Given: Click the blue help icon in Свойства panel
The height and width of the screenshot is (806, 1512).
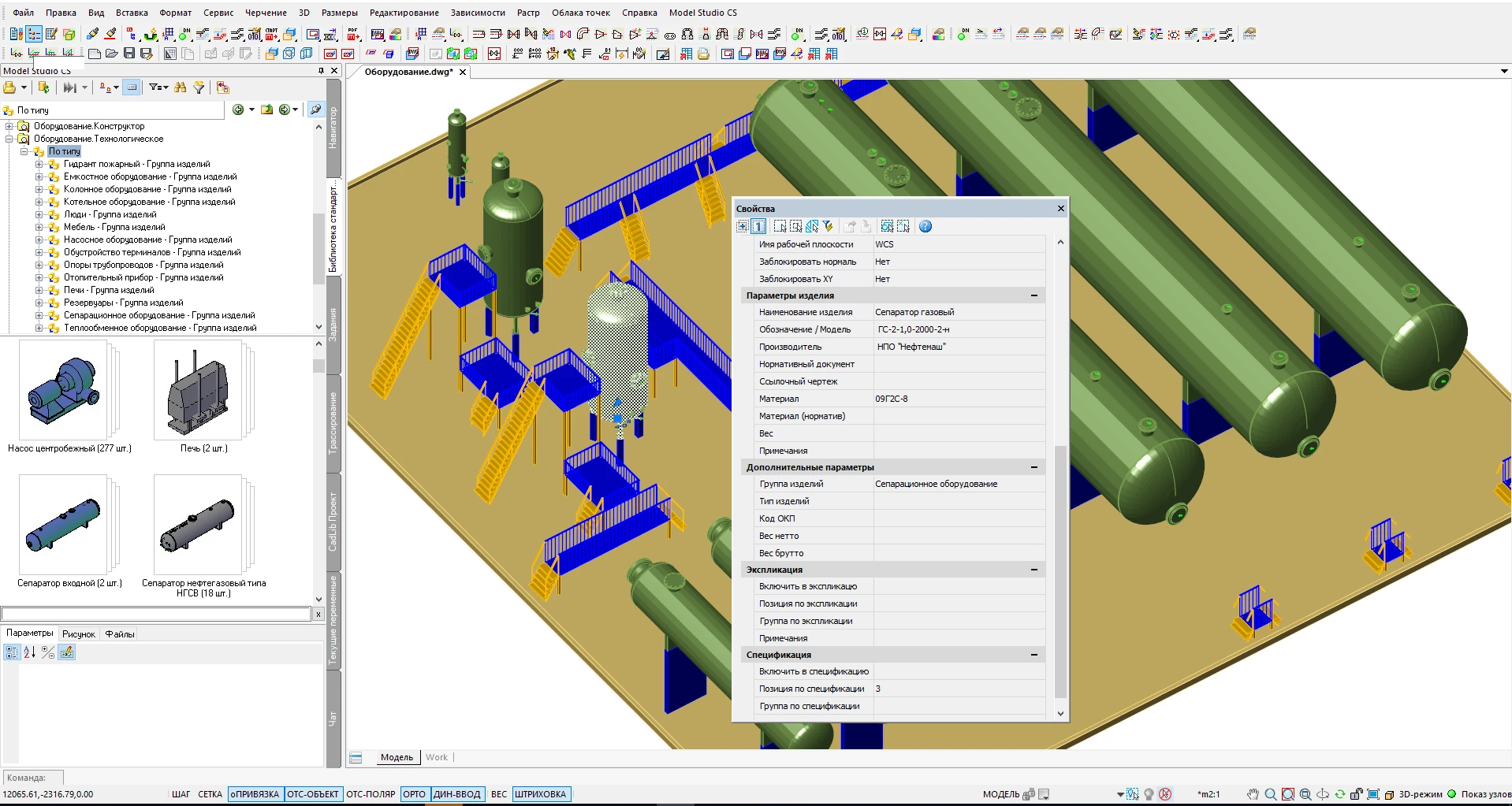Looking at the screenshot, I should [925, 227].
